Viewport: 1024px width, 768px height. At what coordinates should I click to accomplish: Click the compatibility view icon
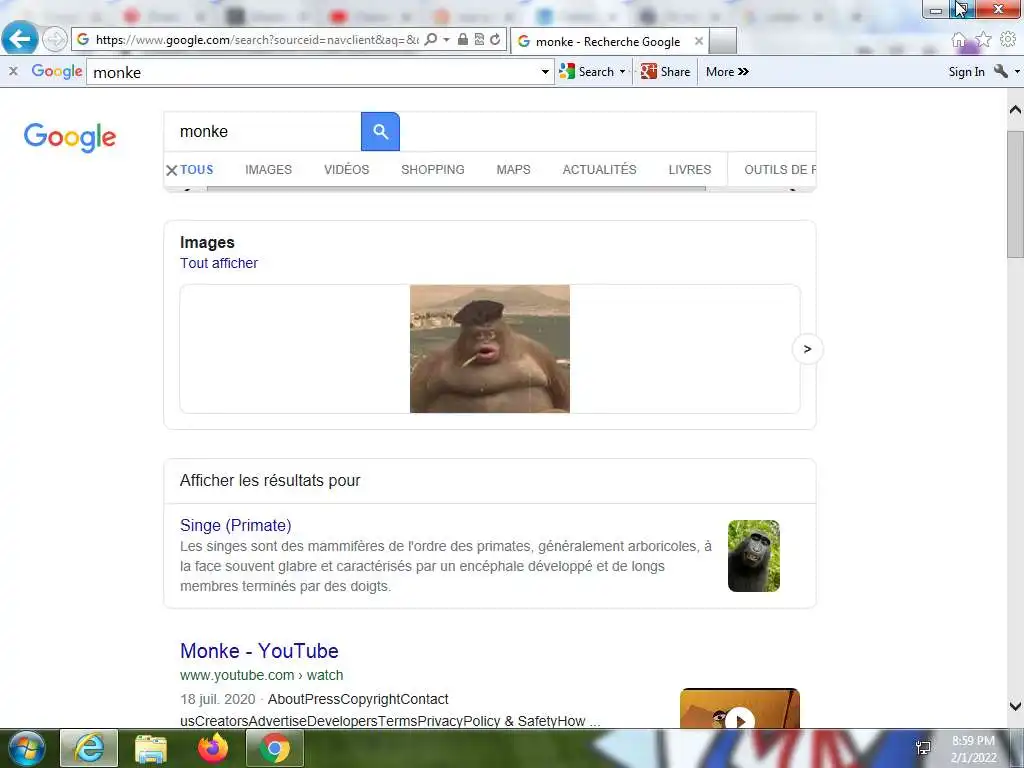click(479, 39)
